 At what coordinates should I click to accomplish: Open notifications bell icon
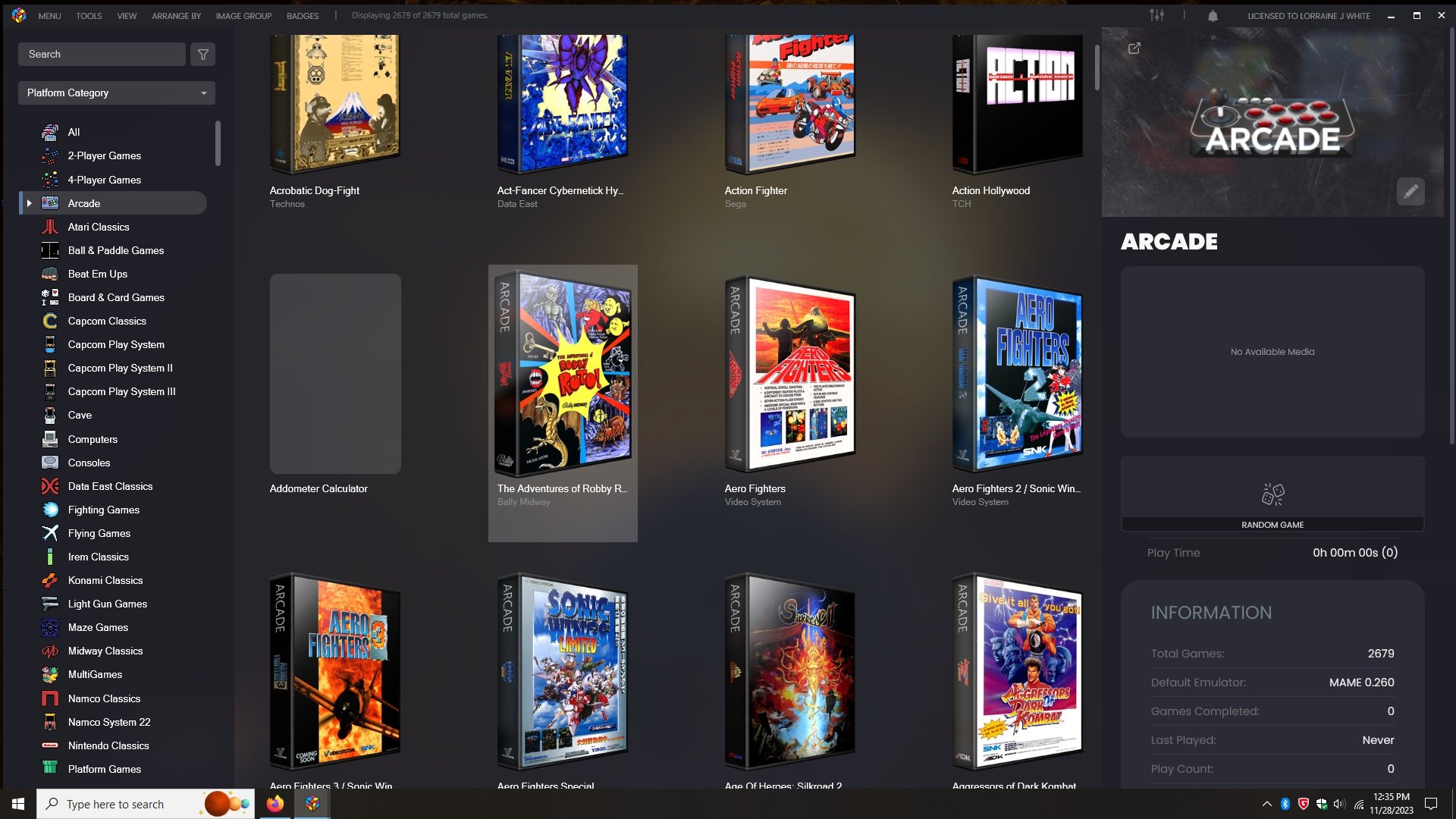click(1213, 15)
